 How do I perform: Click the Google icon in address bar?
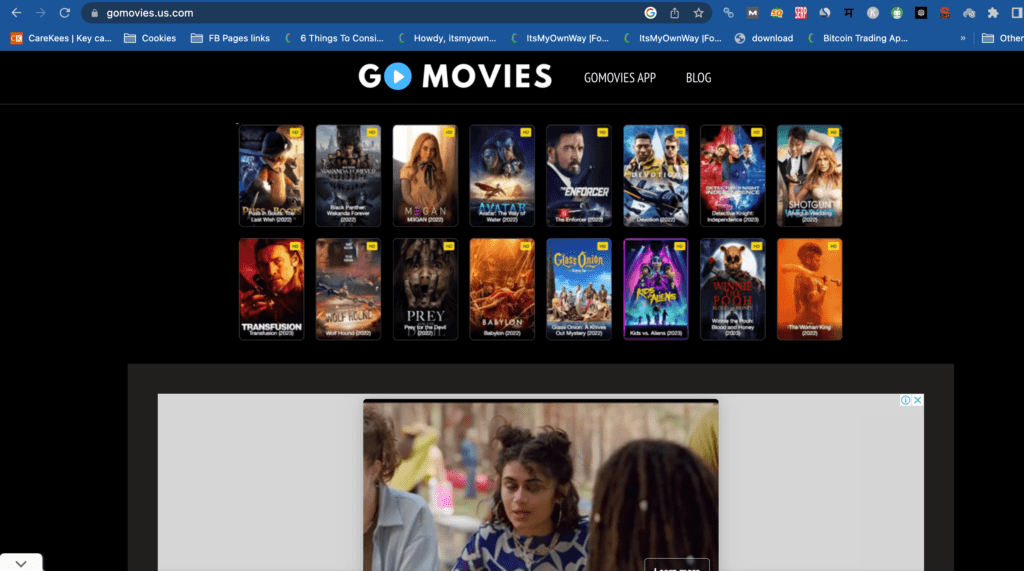(x=650, y=12)
